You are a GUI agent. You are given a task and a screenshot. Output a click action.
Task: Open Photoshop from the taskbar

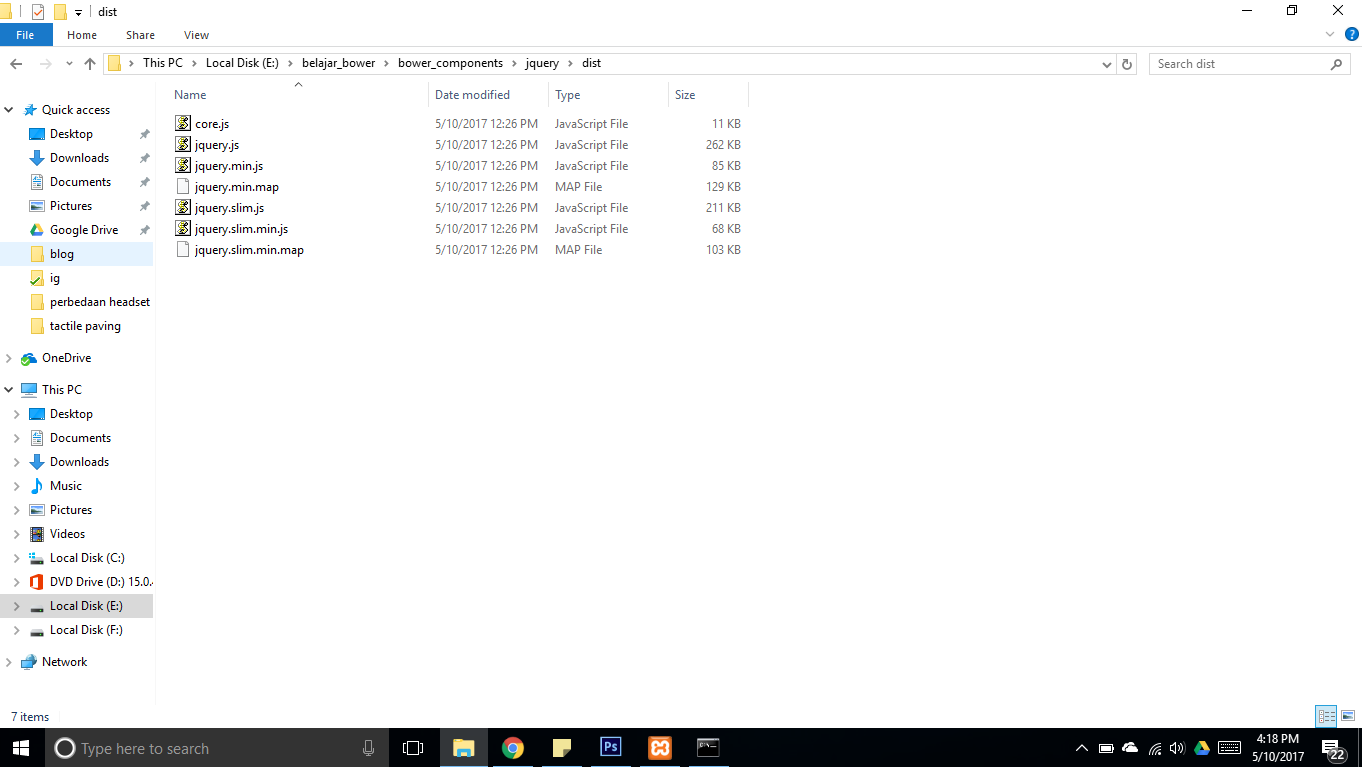[611, 748]
